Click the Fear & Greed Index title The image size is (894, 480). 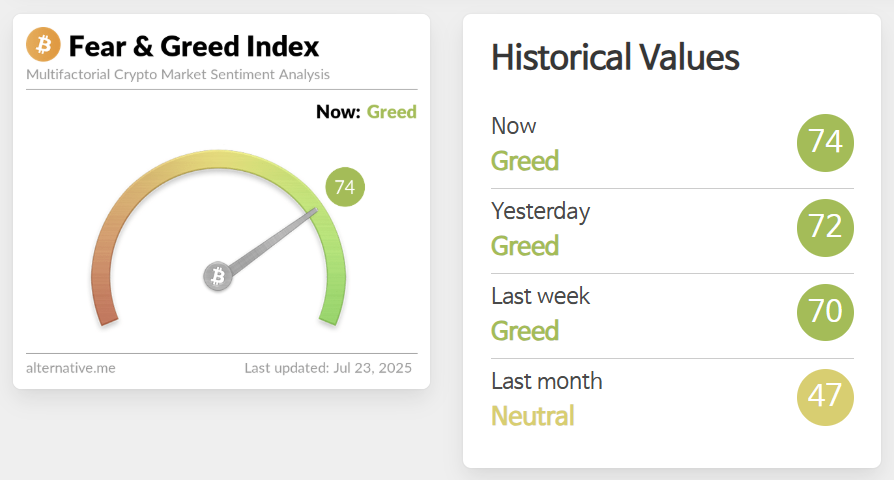[x=194, y=46]
